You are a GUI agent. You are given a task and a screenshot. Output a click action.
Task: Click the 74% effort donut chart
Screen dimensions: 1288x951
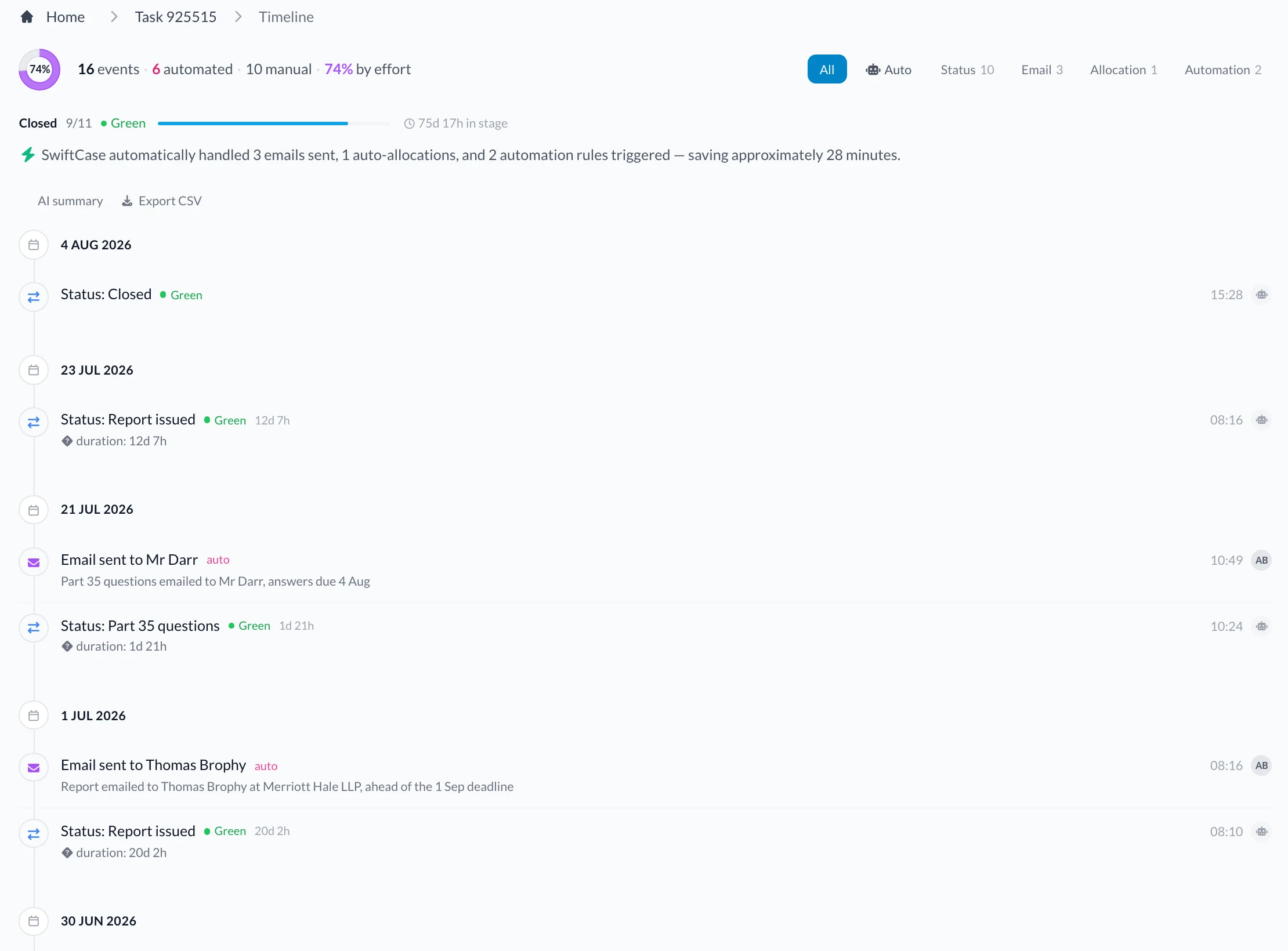pyautogui.click(x=39, y=70)
